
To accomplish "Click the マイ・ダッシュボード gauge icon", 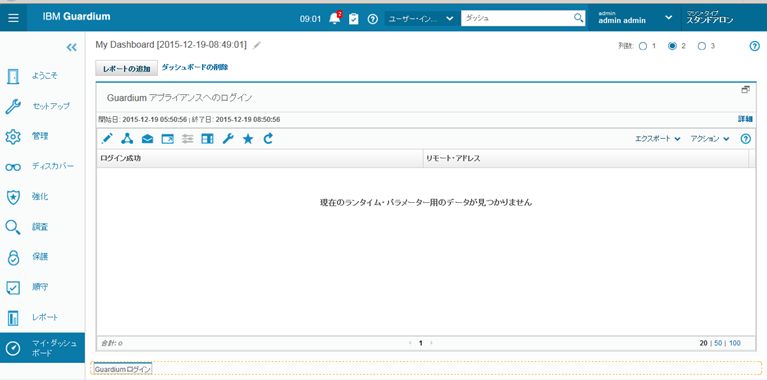I will pyautogui.click(x=13, y=348).
